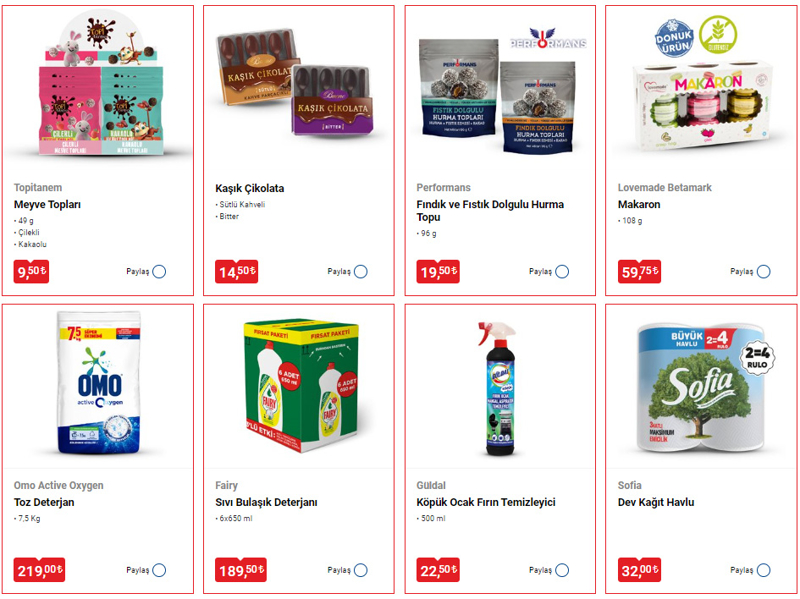Toggle the Paylaş circle for Hurma Topu
This screenshot has height=599, width=800.
[x=562, y=271]
